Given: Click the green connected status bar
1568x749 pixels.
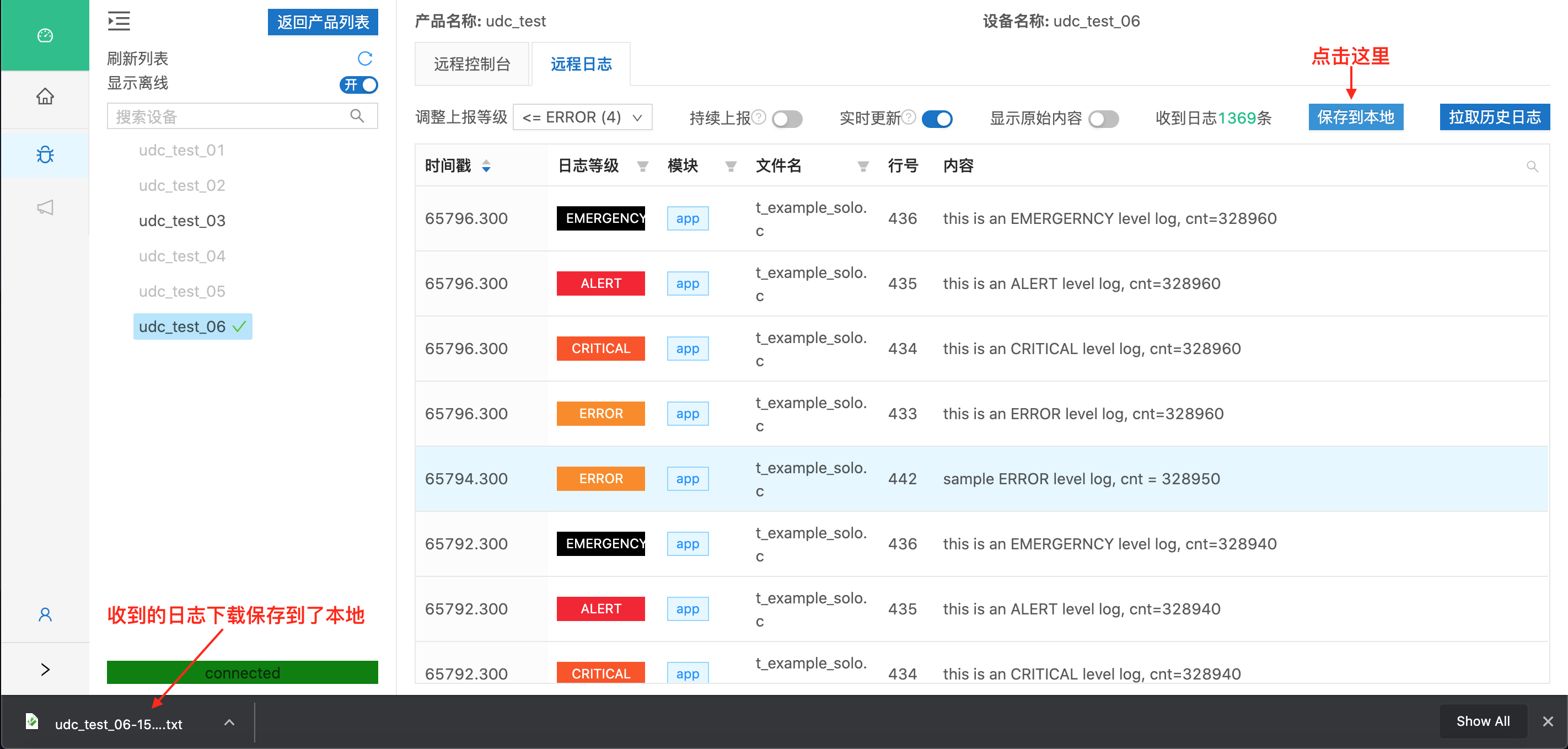Looking at the screenshot, I should point(242,672).
